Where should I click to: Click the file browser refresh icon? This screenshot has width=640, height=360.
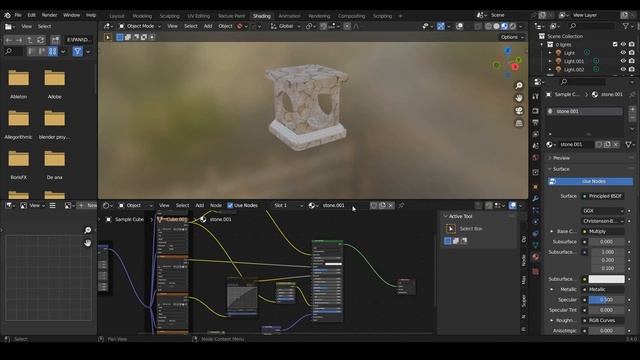pyautogui.click(x=40, y=40)
